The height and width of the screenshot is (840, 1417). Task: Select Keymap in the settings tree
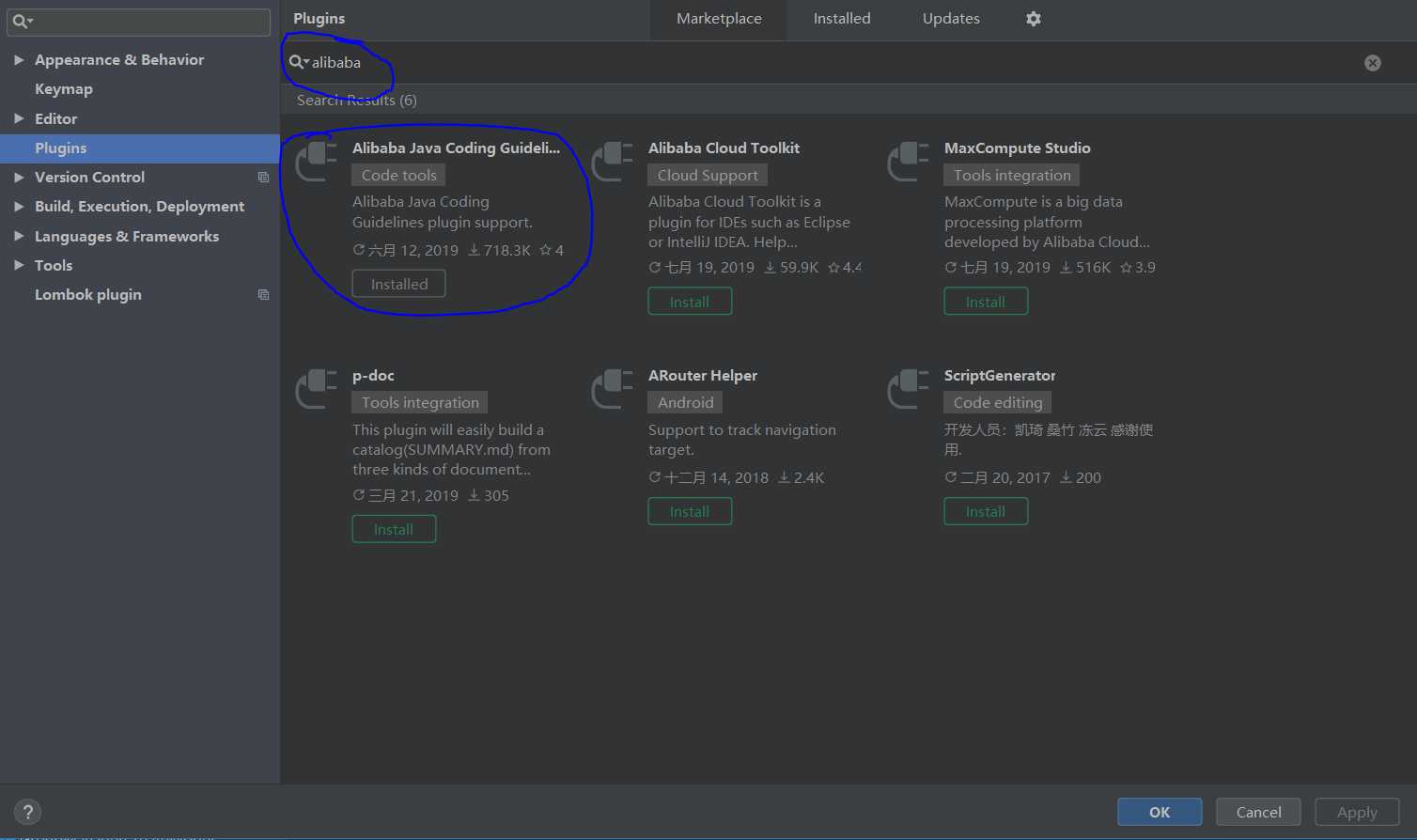click(64, 89)
